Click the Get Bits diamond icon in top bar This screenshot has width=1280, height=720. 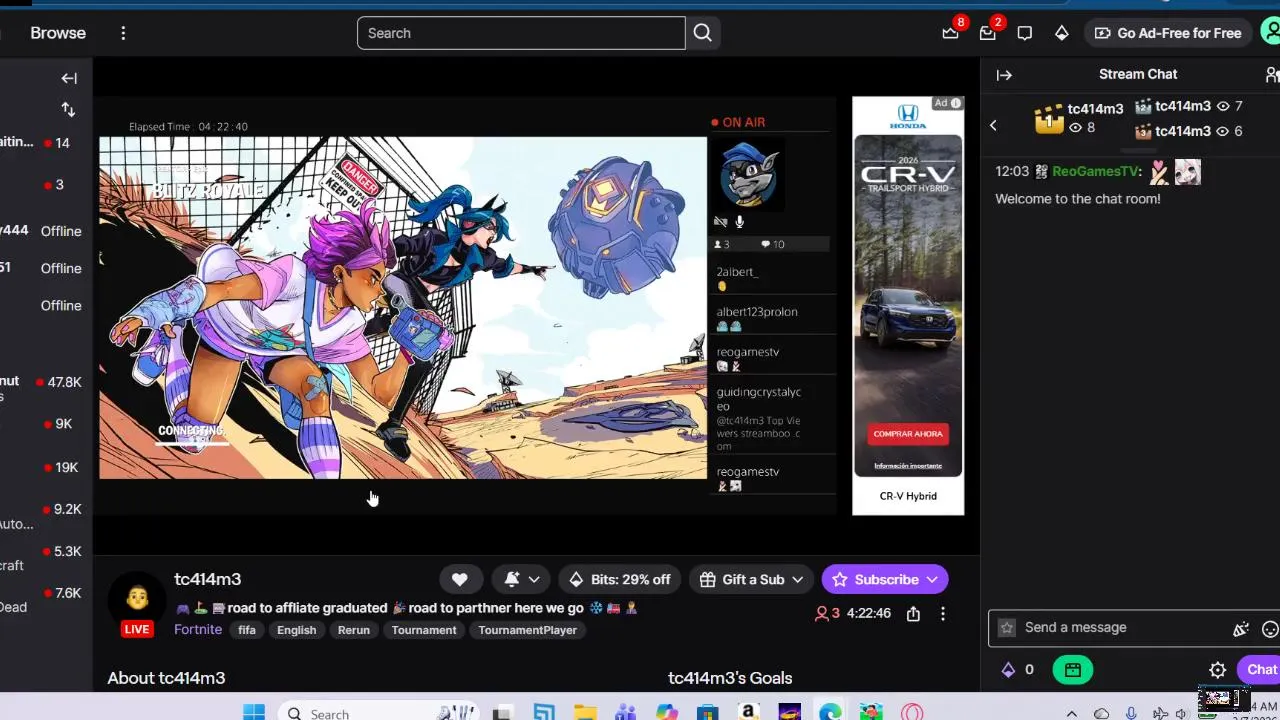pos(1061,33)
